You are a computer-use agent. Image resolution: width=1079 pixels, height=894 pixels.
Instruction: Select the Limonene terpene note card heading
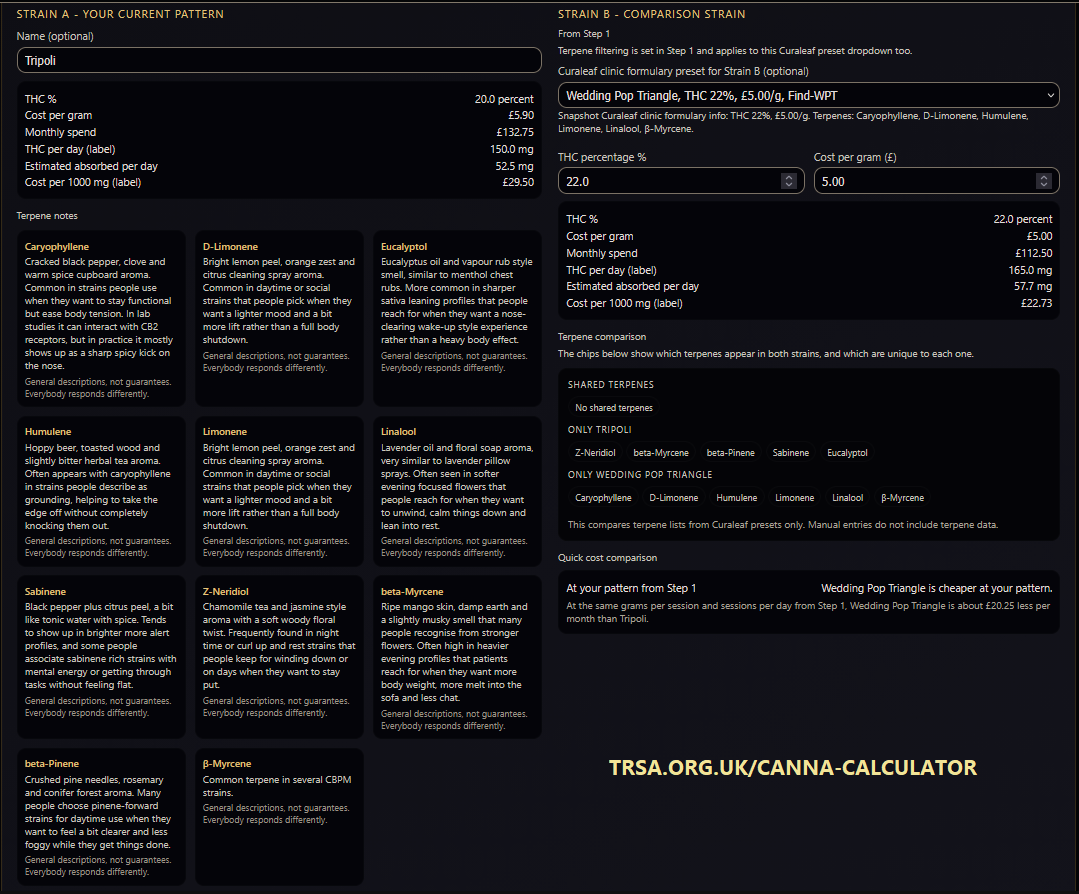224,432
